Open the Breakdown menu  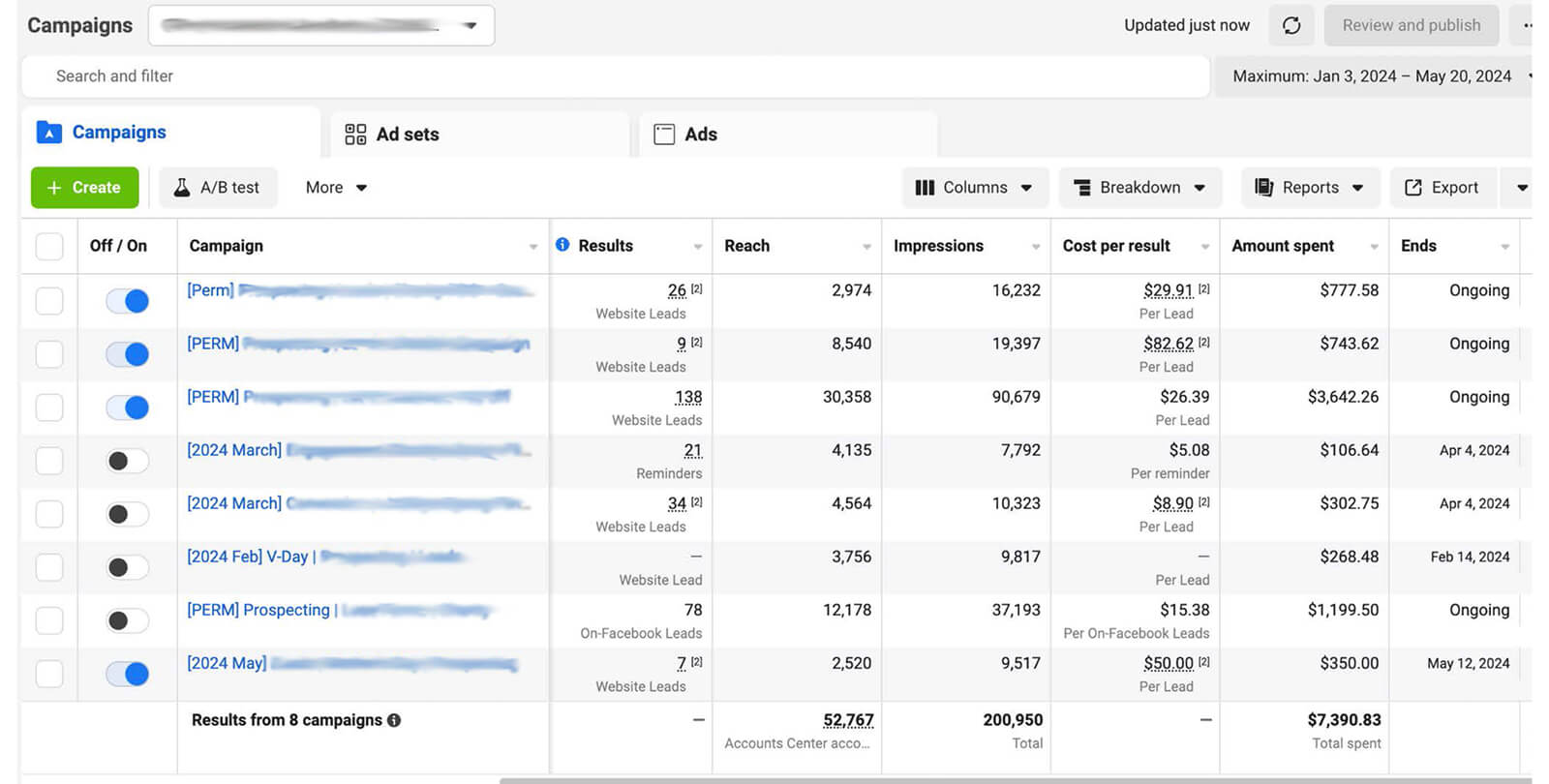point(1139,188)
